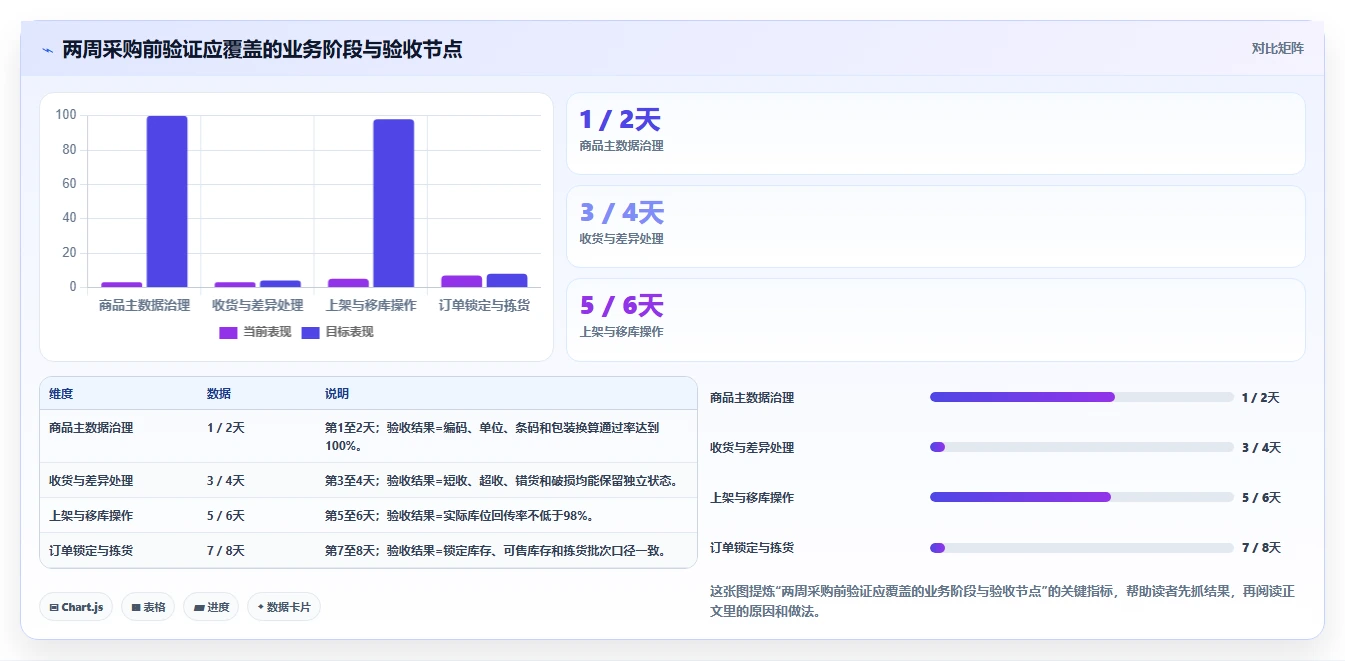Viewport: 1345px width, 661px height.
Task: Click the 数据 column header
Action: pos(219,394)
